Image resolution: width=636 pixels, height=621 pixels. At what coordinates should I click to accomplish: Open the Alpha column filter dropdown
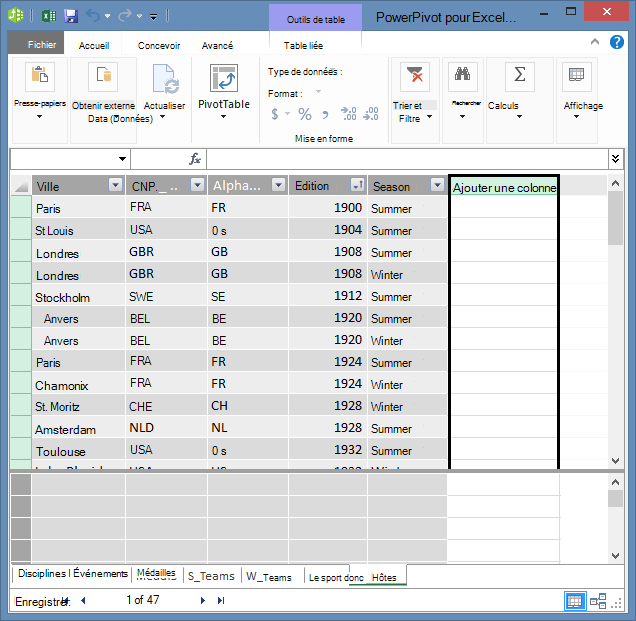click(278, 185)
